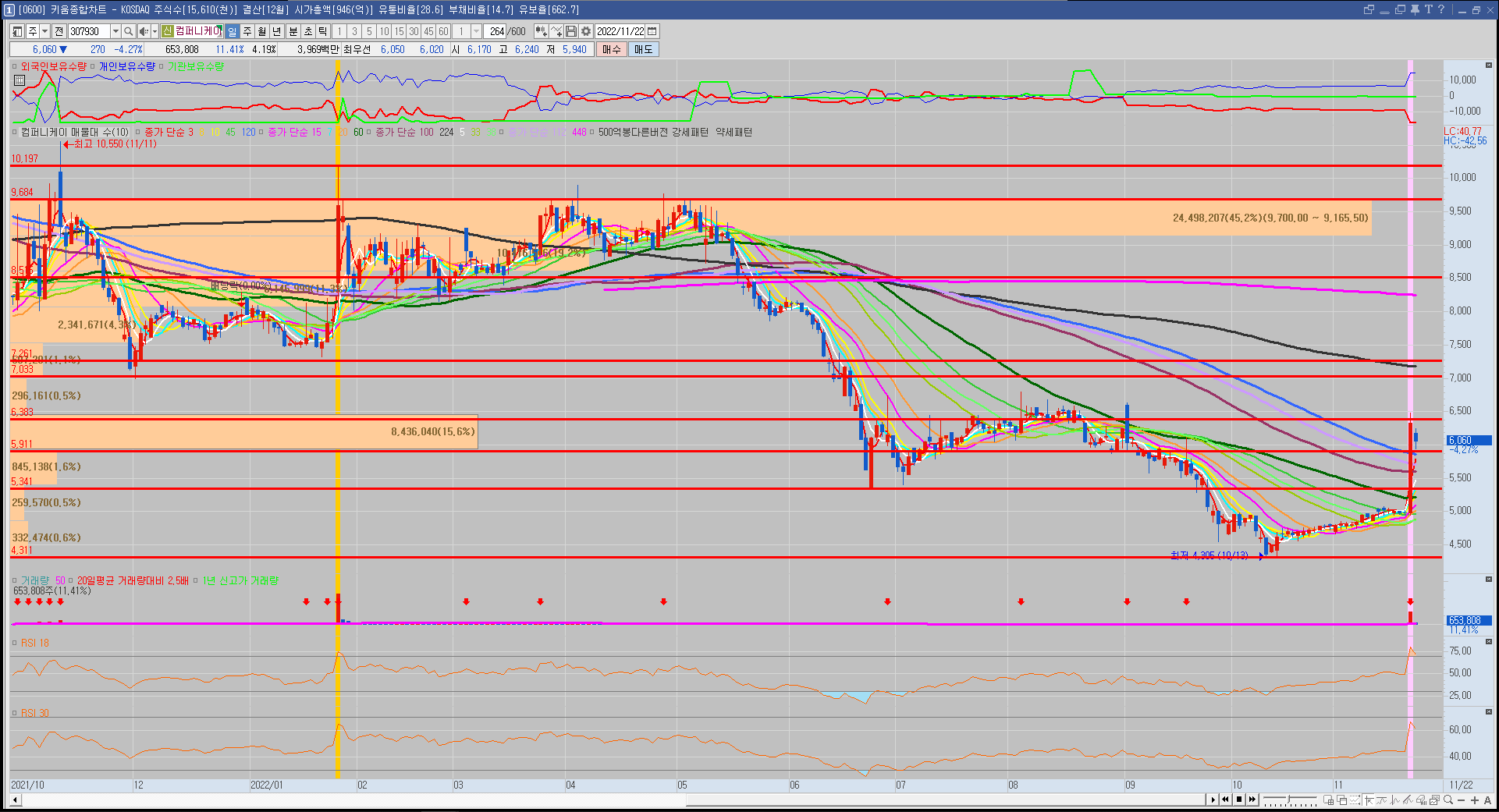The width and height of the screenshot is (1499, 812).
Task: Click the zoom magnifier icon in bottom toolbar
Action: 1448,800
